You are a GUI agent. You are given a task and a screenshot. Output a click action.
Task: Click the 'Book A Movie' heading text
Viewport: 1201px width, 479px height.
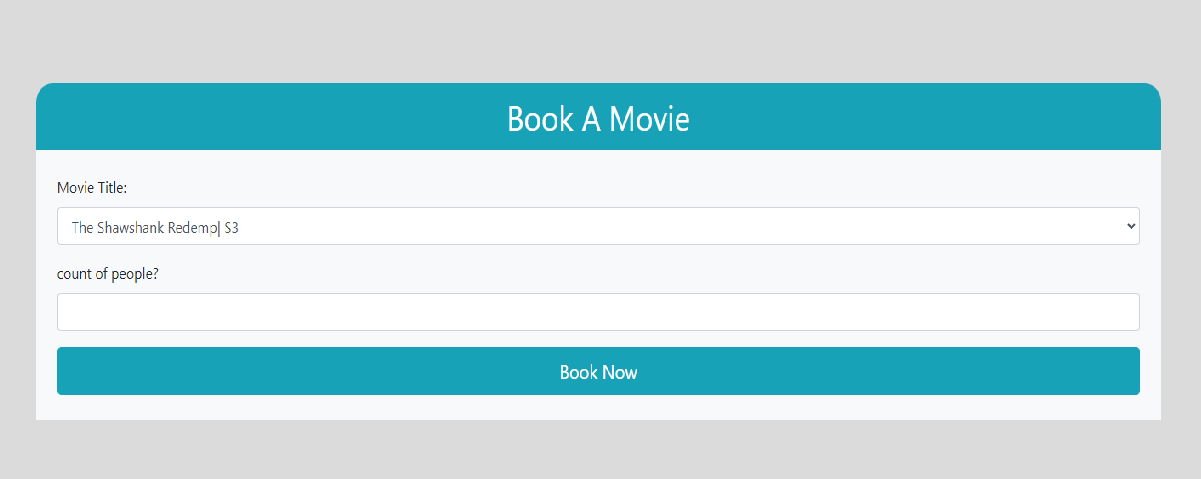tap(598, 118)
